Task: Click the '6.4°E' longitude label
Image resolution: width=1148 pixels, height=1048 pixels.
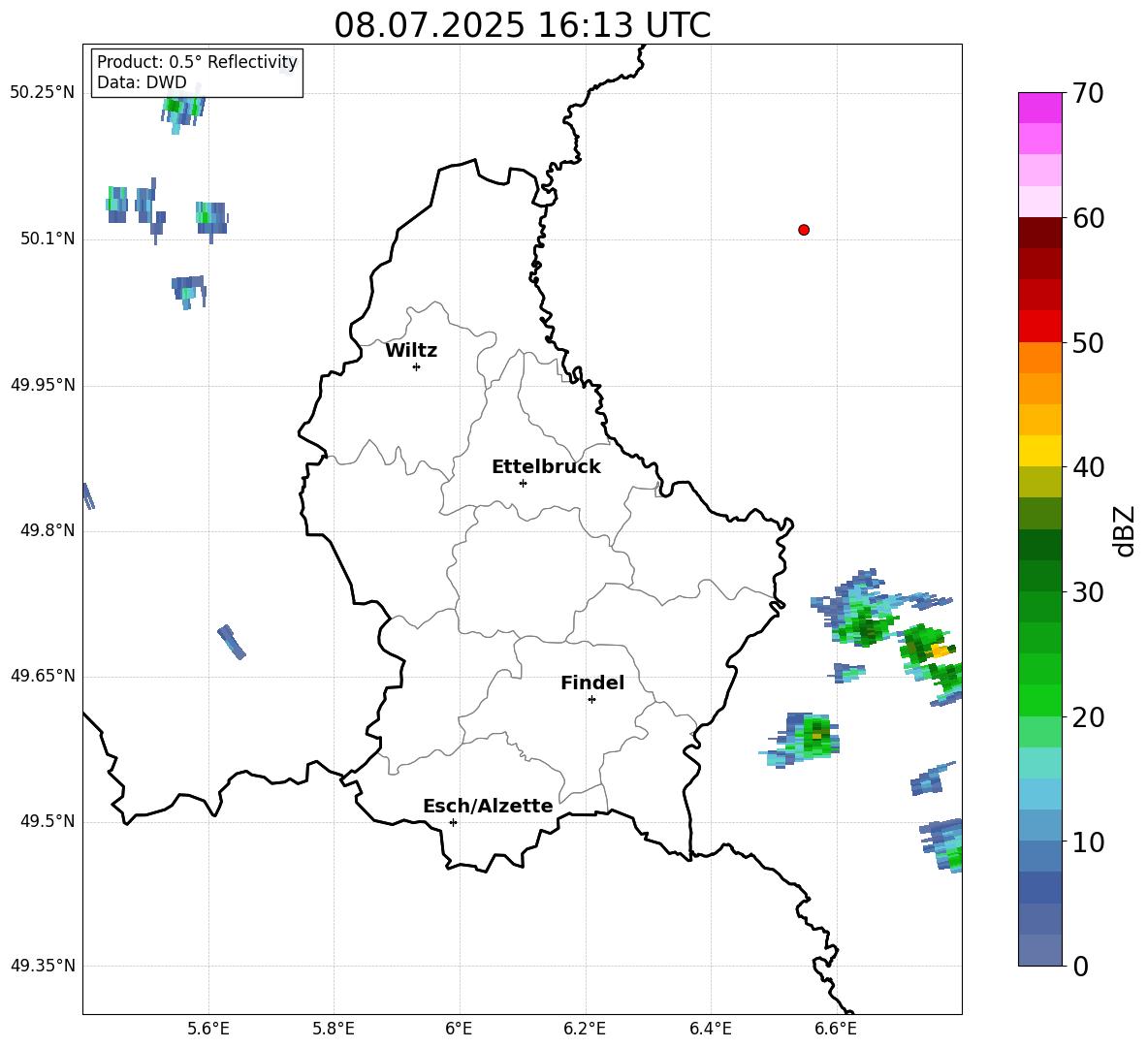Action: [710, 1029]
